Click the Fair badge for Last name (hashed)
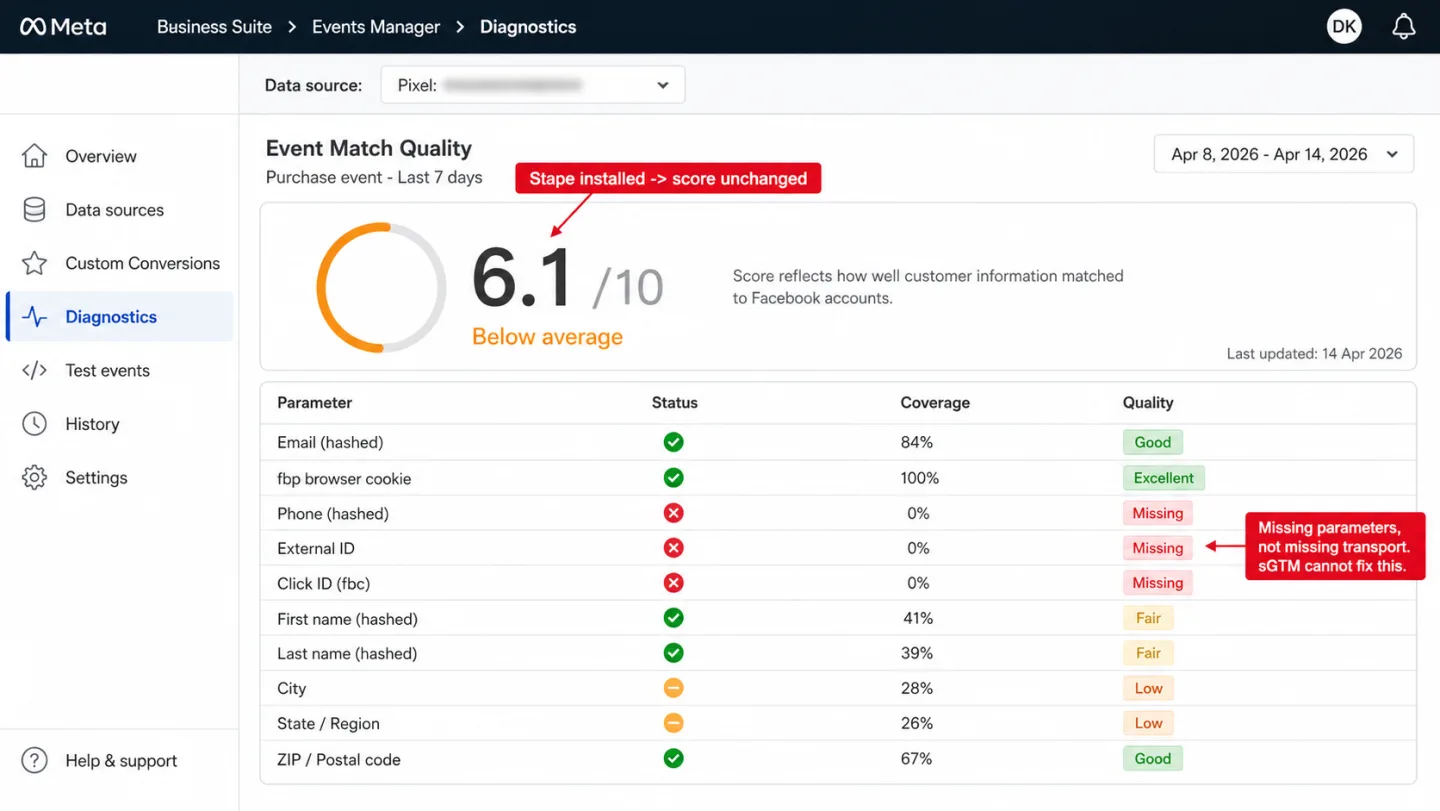The image size is (1440, 811). (x=1148, y=653)
